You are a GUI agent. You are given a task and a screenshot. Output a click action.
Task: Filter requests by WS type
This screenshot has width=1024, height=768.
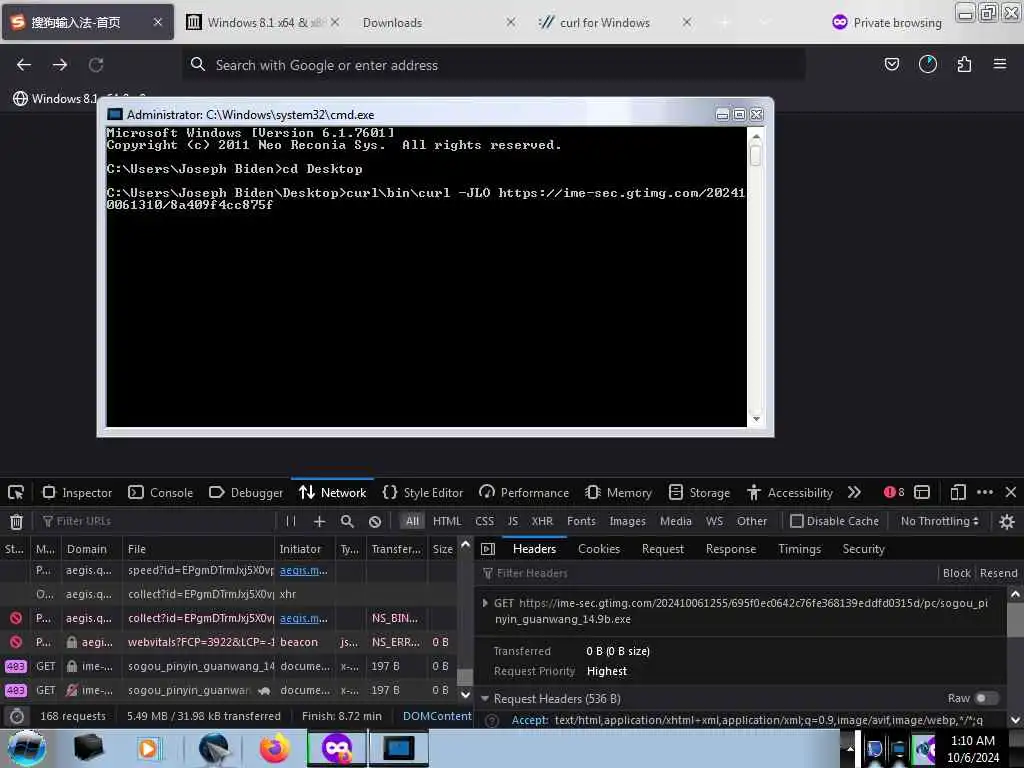(x=714, y=521)
